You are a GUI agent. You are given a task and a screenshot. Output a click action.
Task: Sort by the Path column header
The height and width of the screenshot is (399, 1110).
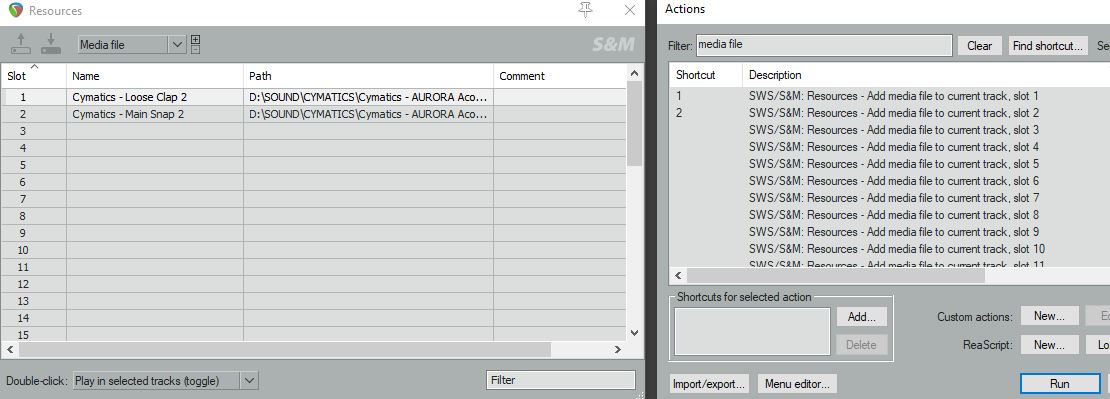click(368, 76)
